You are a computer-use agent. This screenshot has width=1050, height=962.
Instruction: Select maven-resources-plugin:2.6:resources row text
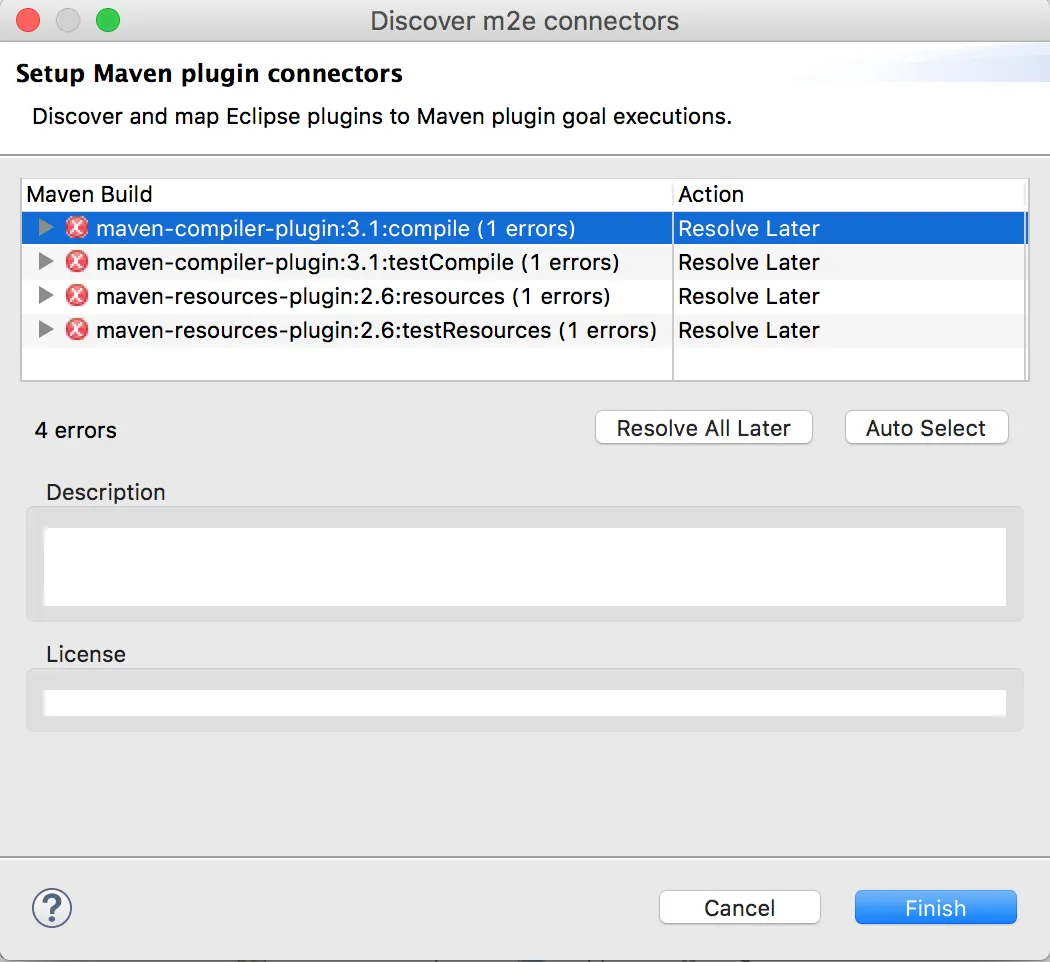352,296
